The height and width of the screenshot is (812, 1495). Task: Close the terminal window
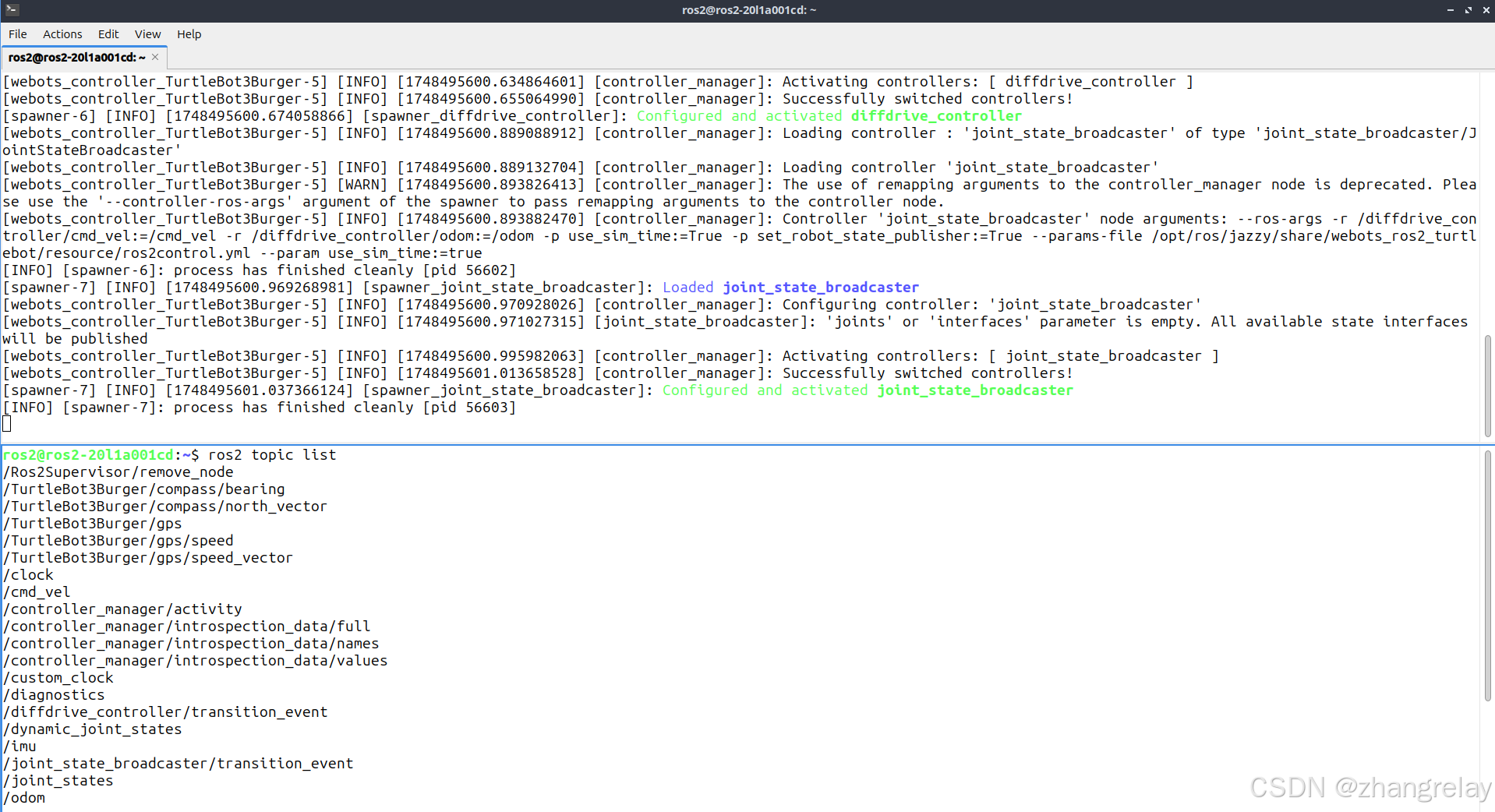(1486, 10)
